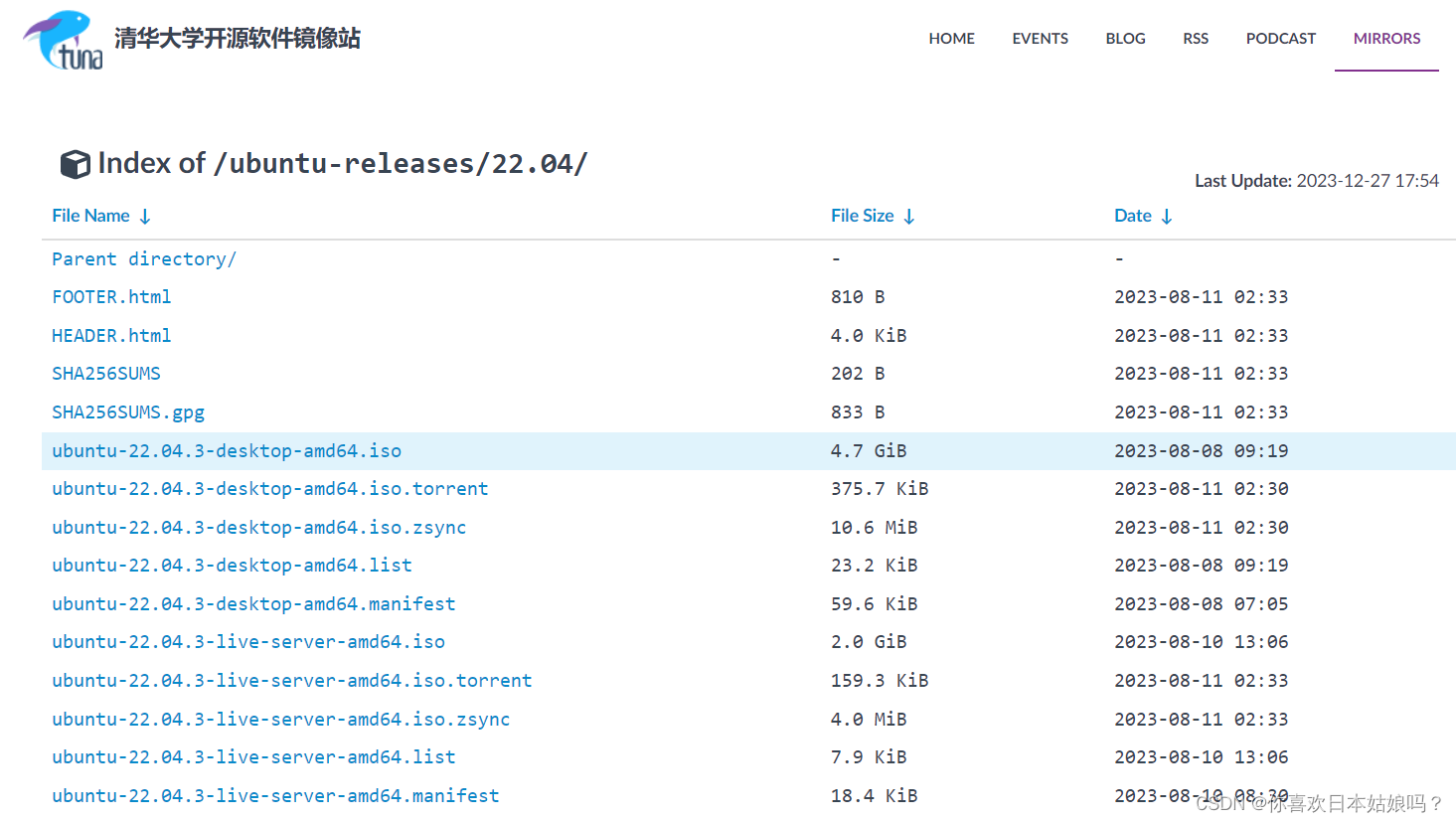This screenshot has height=822, width=1456.
Task: Download ubuntu-22.04.3-live-server-amd64.iso.zsync
Action: pyautogui.click(x=281, y=720)
